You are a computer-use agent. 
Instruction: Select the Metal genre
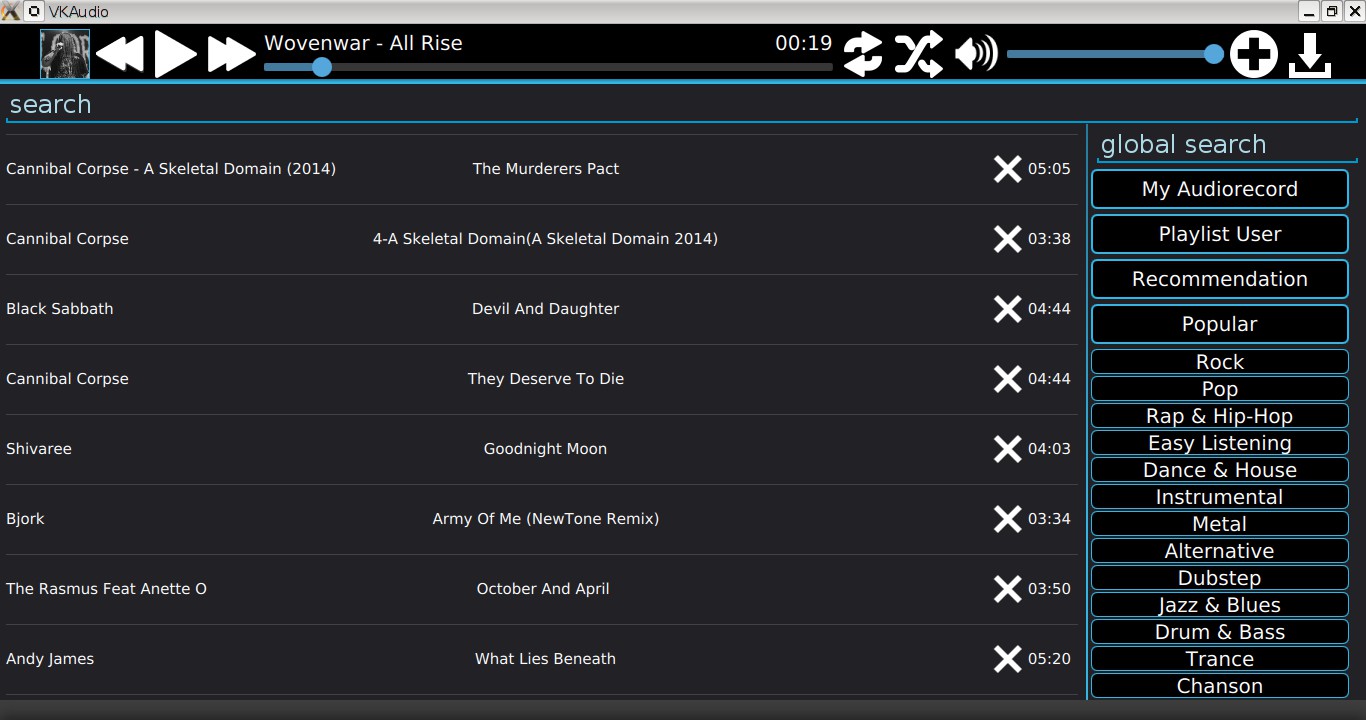coord(1219,524)
